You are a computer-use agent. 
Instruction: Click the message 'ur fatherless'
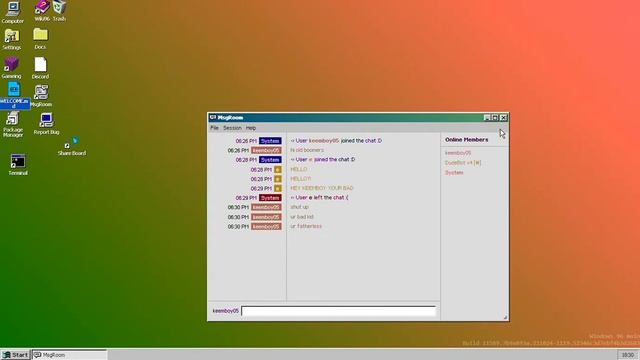[306, 226]
